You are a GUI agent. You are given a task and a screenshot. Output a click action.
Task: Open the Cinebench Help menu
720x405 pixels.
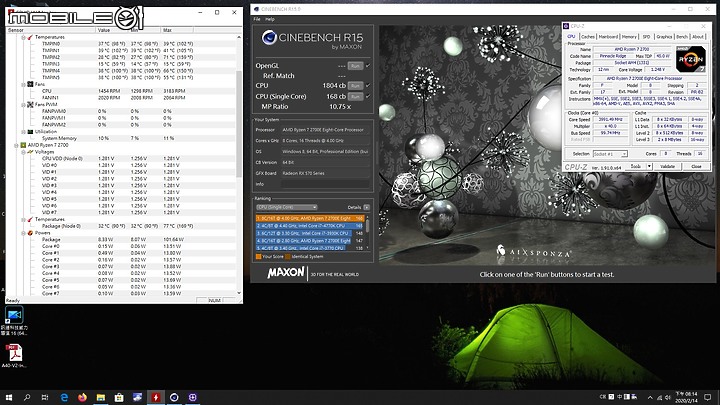[270, 19]
